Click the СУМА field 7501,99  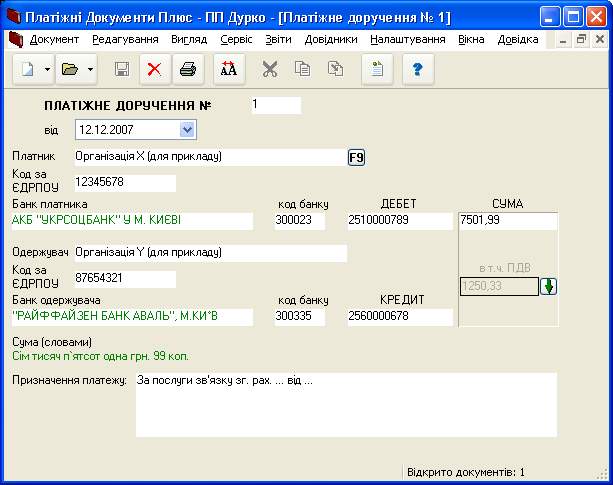click(x=508, y=221)
